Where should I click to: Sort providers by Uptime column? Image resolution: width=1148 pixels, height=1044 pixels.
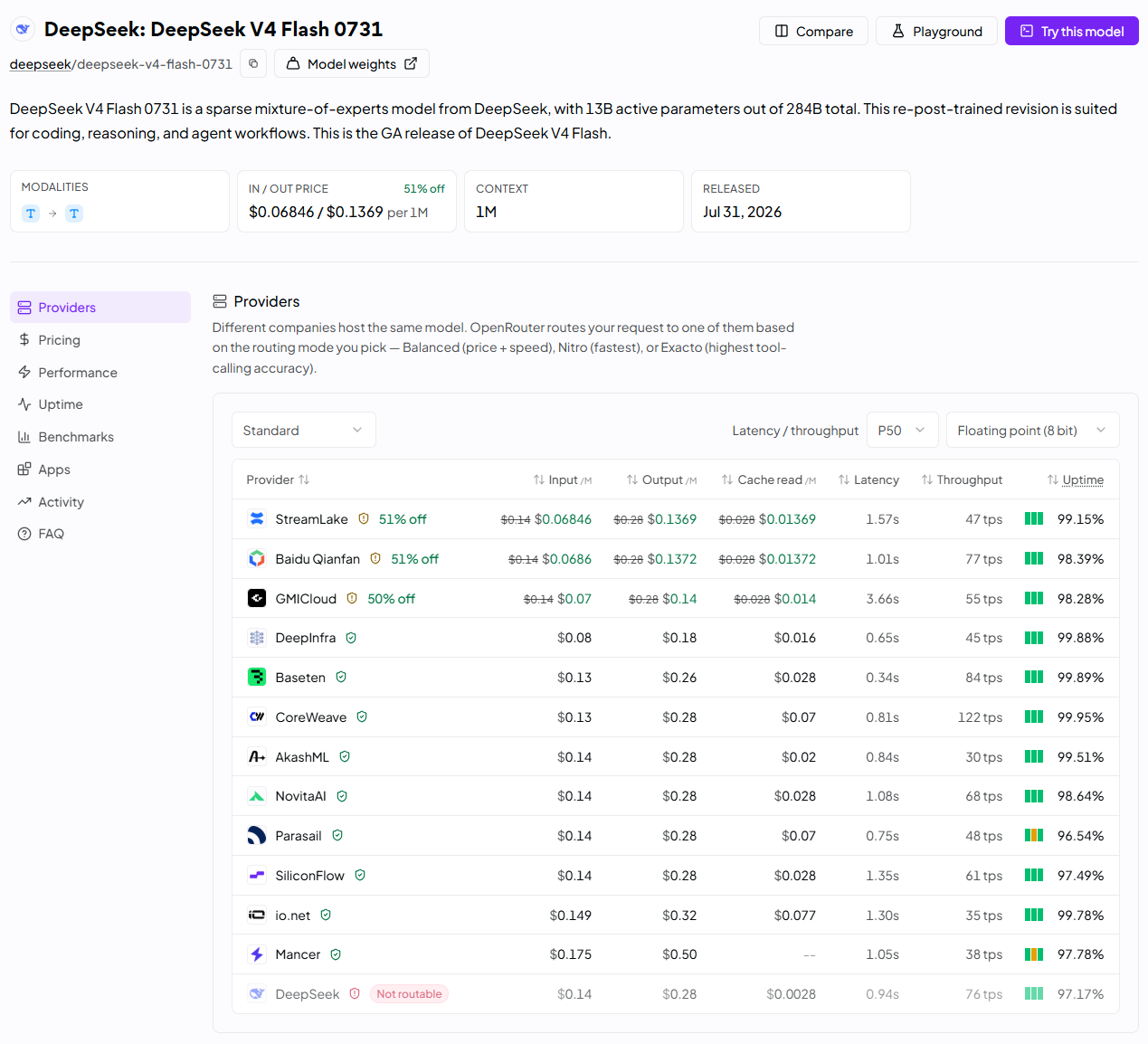[1076, 479]
